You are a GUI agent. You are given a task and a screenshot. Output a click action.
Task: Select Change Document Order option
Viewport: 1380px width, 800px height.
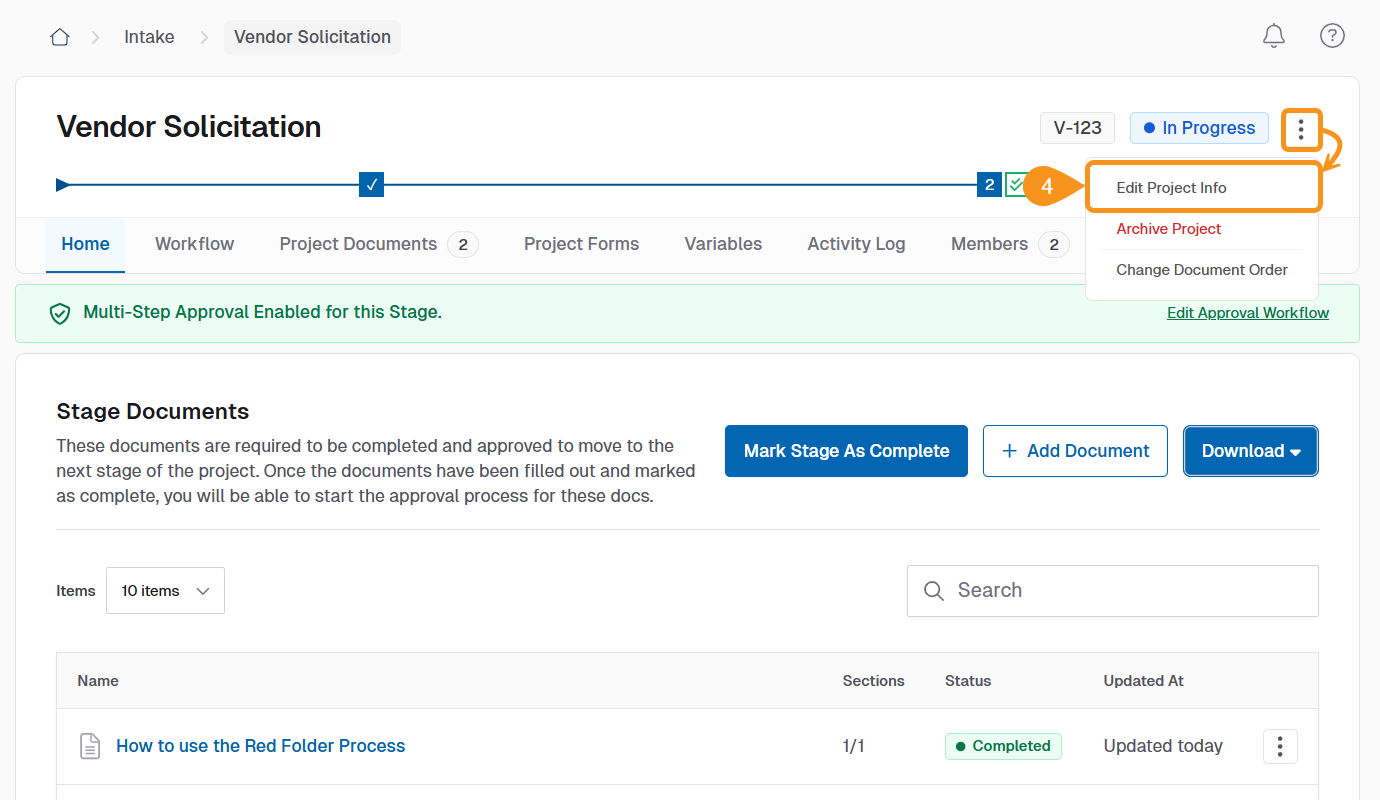point(1201,270)
